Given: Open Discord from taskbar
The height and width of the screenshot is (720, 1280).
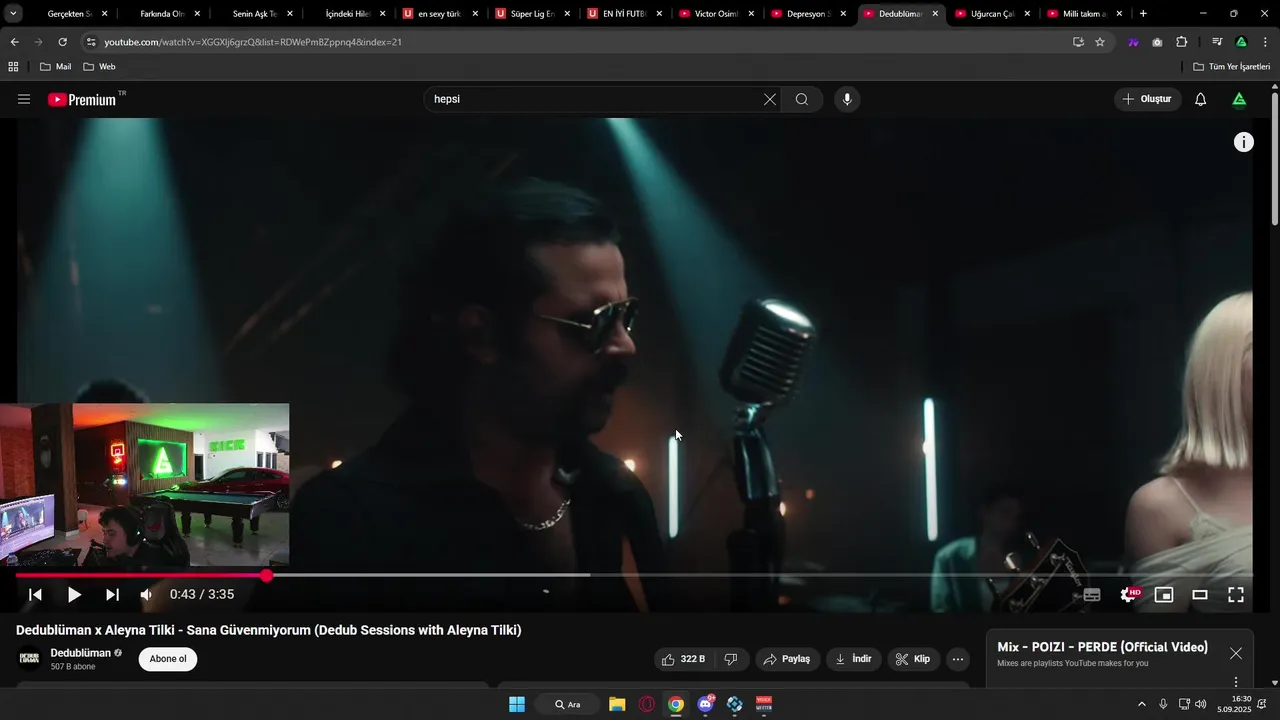Looking at the screenshot, I should pyautogui.click(x=706, y=704).
